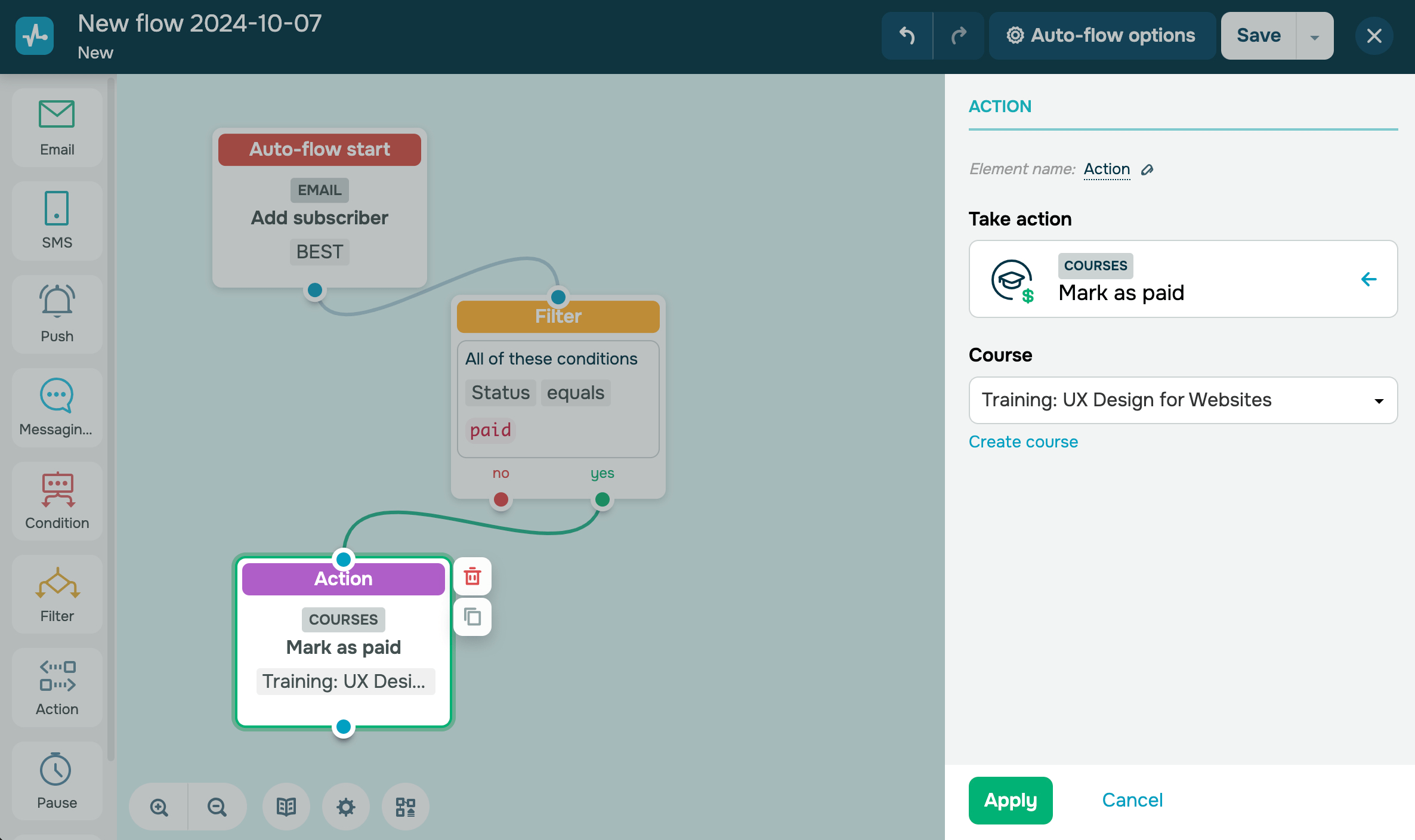
Task: Open Auto-flow options
Action: tap(1101, 36)
